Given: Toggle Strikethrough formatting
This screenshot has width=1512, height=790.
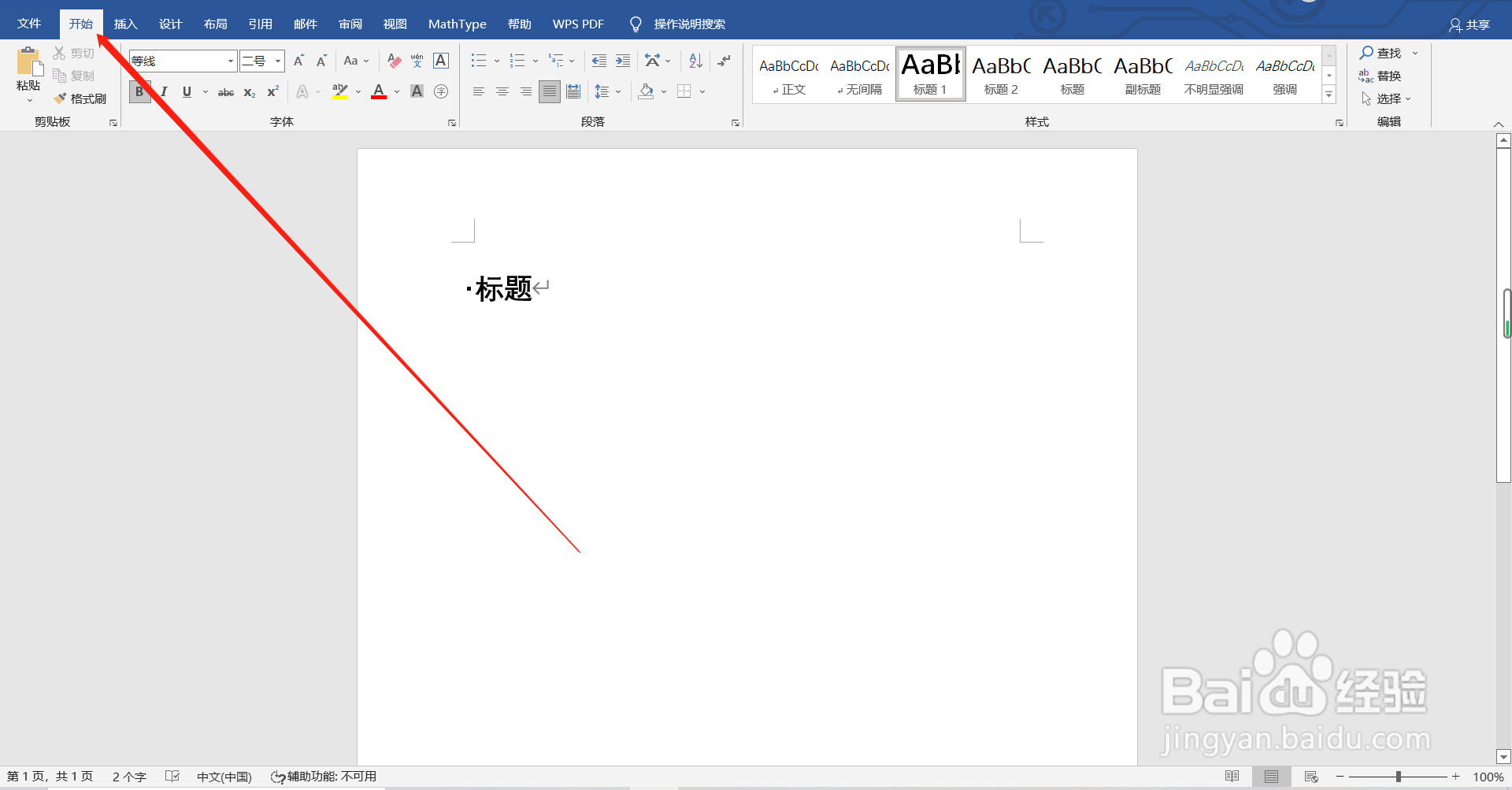Looking at the screenshot, I should [x=226, y=91].
